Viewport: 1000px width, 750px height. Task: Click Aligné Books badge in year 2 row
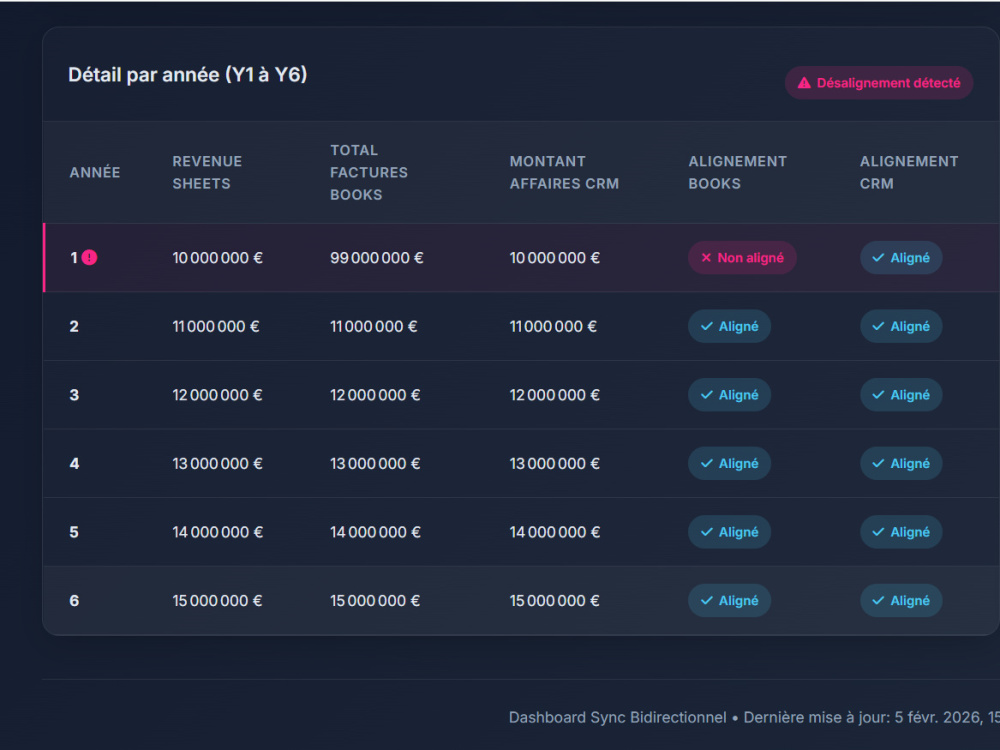(730, 327)
